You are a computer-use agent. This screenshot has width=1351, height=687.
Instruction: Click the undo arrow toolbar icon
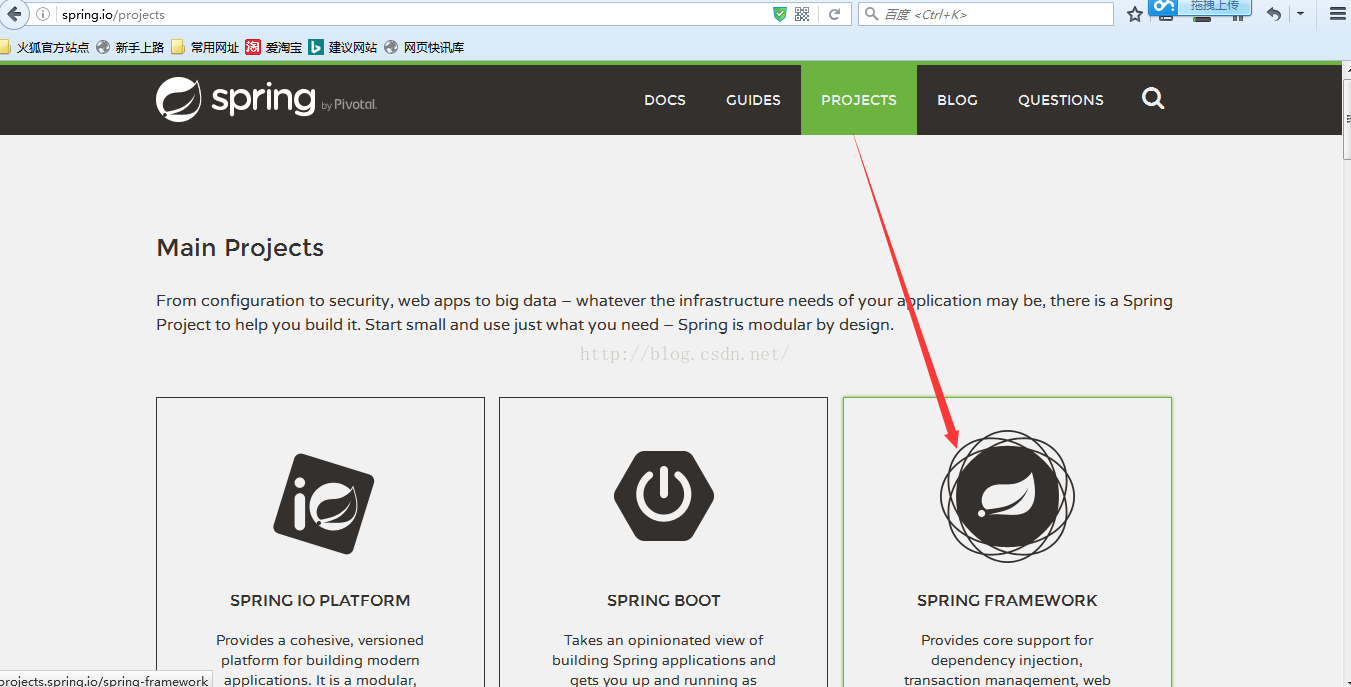point(1274,14)
